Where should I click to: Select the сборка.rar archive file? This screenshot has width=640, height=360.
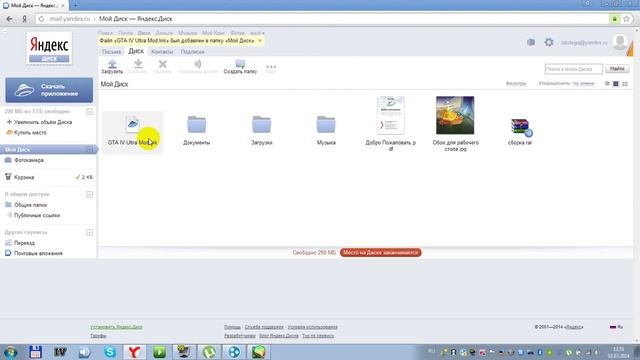520,131
